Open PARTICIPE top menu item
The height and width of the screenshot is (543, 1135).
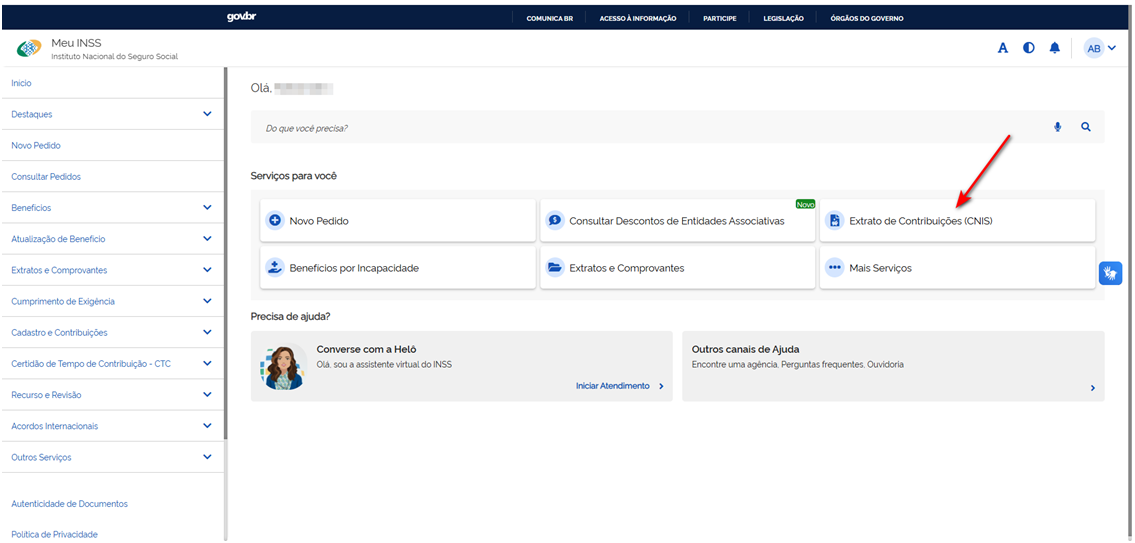(x=720, y=19)
